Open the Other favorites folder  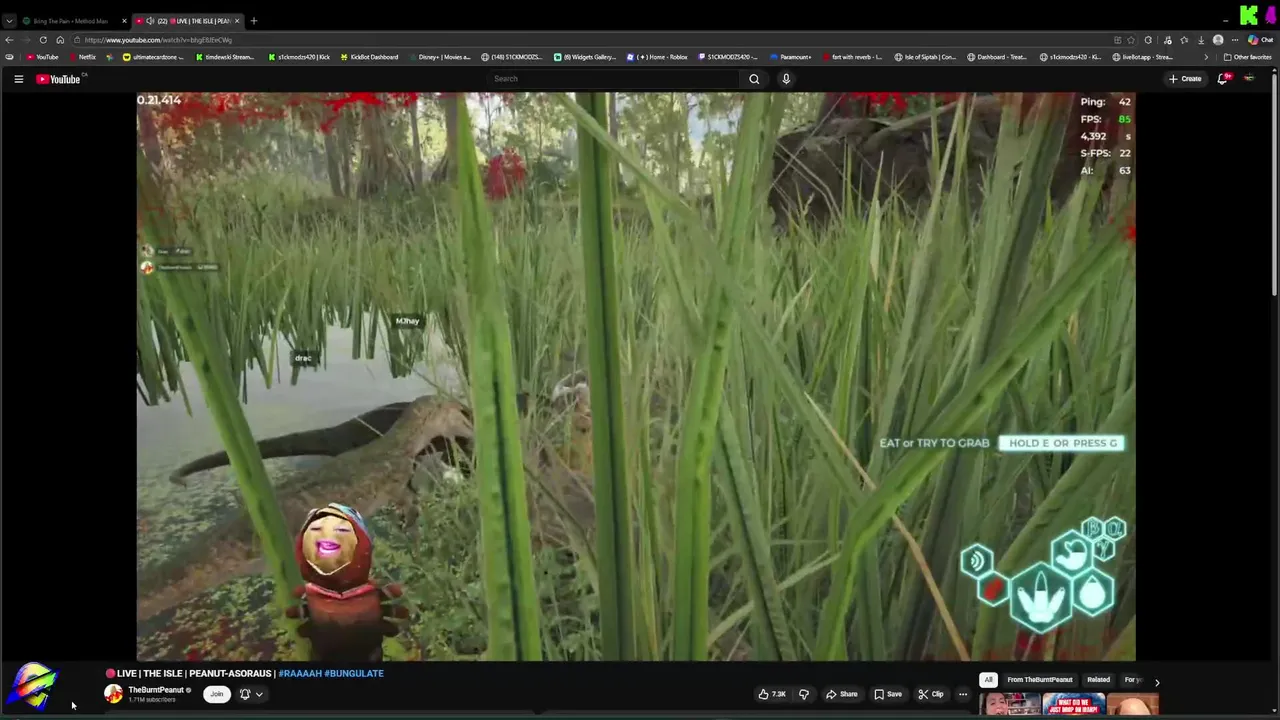point(1247,57)
